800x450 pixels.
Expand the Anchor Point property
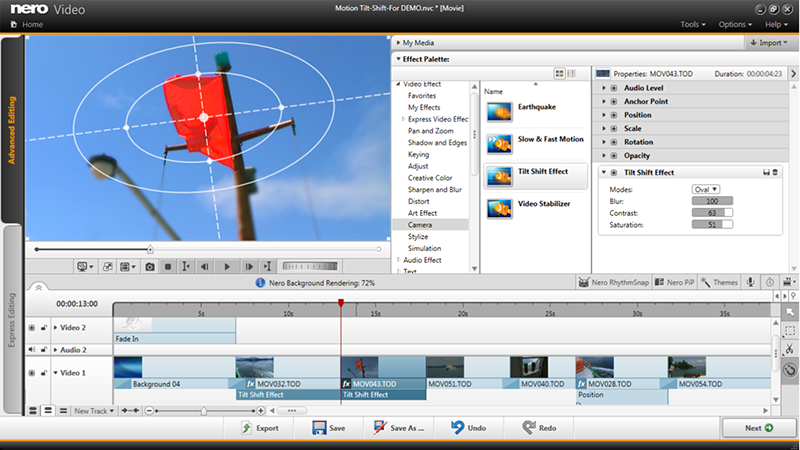click(x=604, y=102)
